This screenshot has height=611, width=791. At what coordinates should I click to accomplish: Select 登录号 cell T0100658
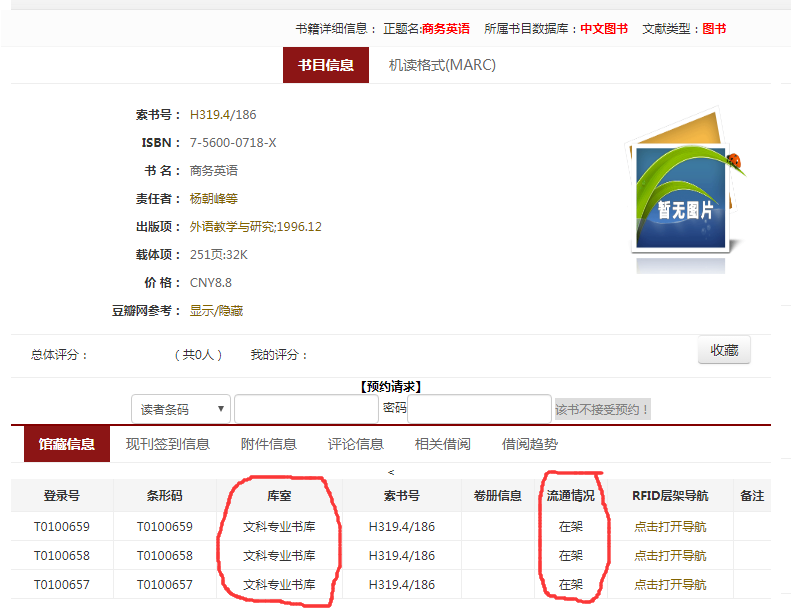tap(62, 556)
